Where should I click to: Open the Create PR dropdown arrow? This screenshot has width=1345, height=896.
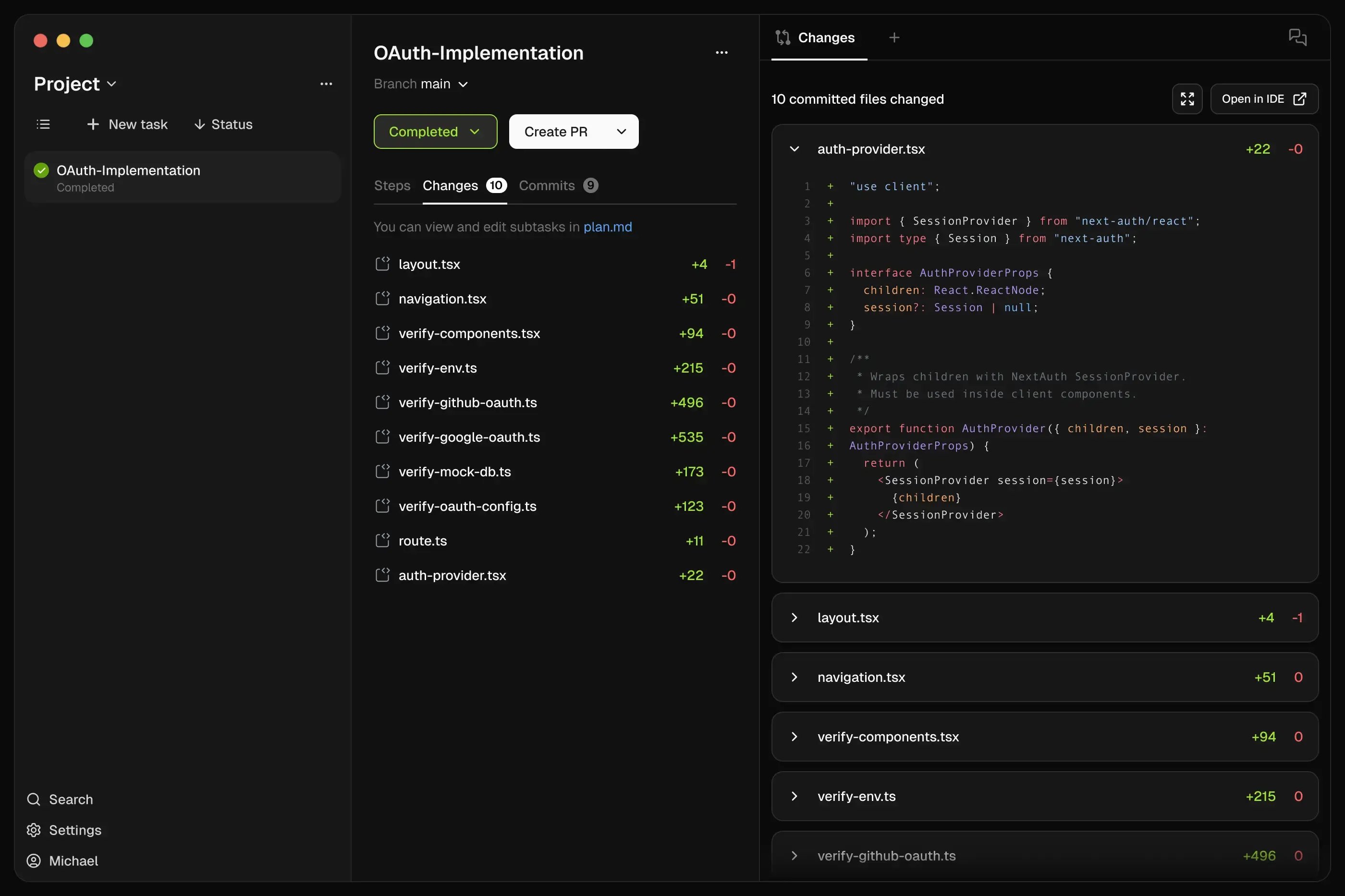[621, 132]
